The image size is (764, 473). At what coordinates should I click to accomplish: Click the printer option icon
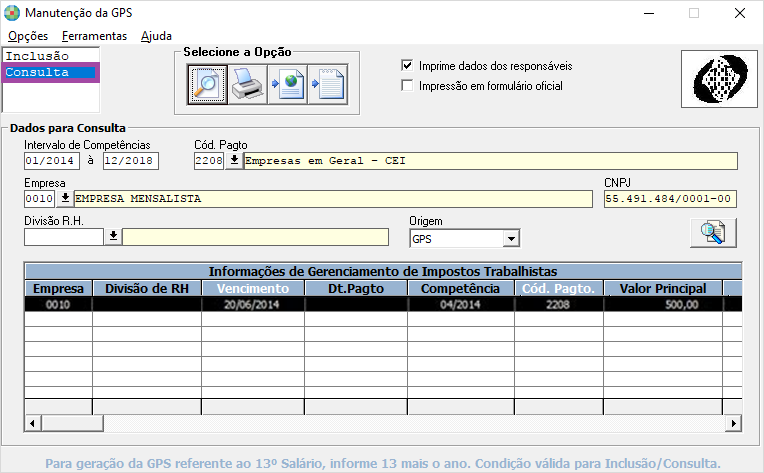click(x=247, y=85)
